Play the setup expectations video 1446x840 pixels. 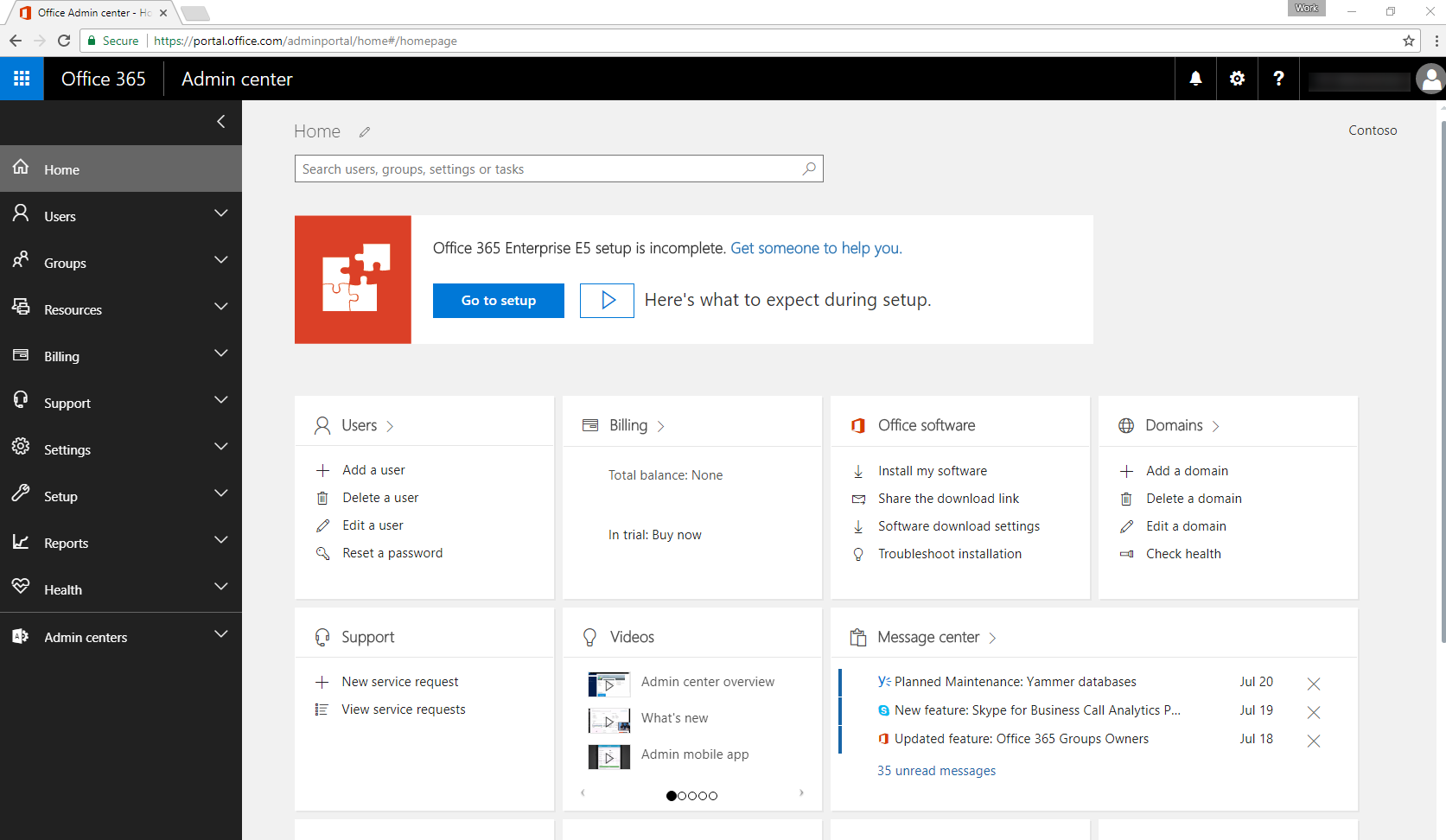point(607,300)
